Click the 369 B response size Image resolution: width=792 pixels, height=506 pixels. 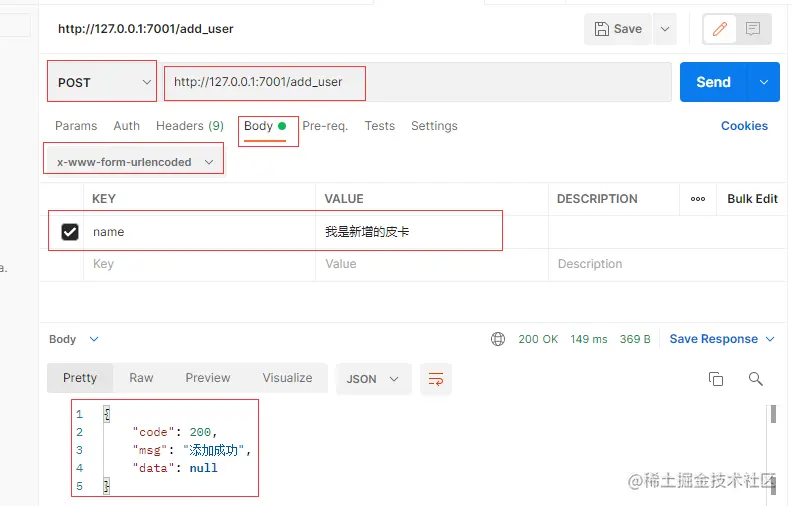[635, 339]
